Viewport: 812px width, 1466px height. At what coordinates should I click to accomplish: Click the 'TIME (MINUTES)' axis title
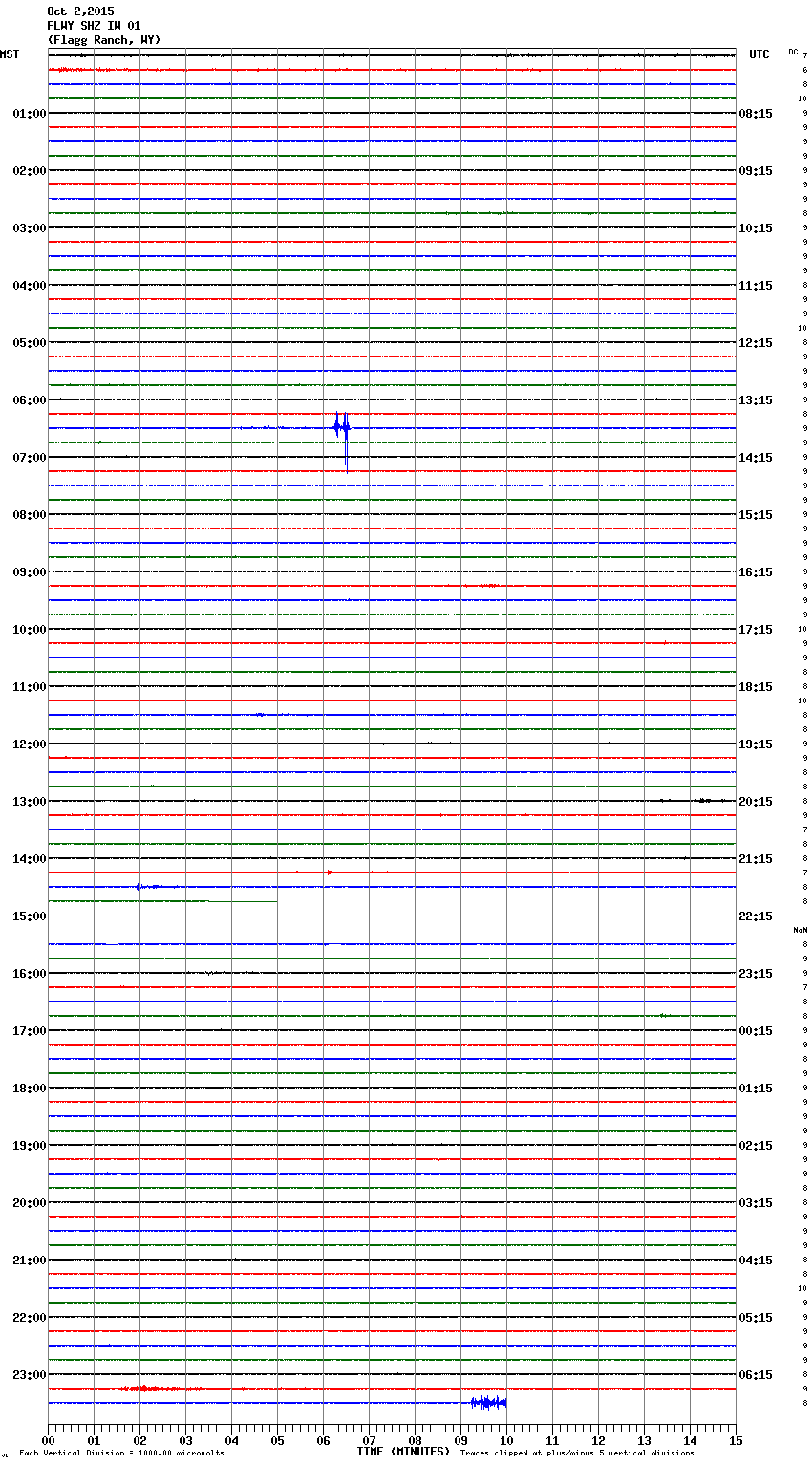tap(403, 1452)
